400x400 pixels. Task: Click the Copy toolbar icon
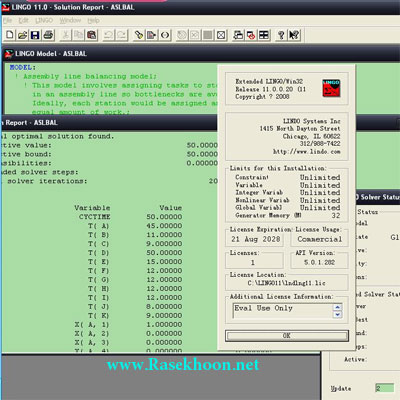pyautogui.click(x=79, y=35)
